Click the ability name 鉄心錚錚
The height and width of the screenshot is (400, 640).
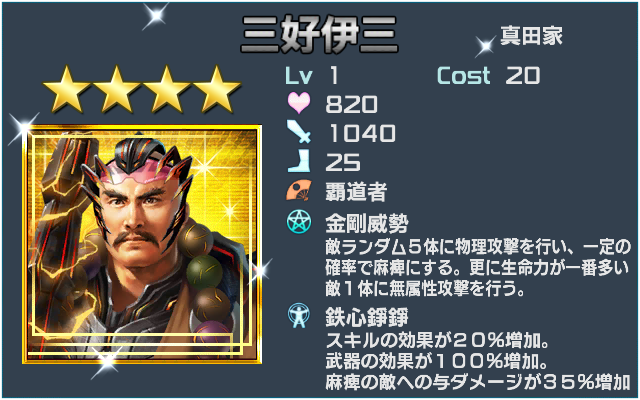pyautogui.click(x=367, y=317)
